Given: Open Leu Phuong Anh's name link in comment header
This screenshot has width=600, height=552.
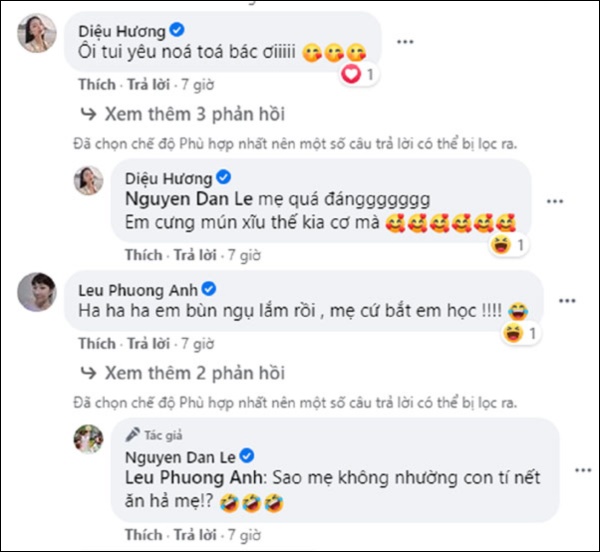Looking at the screenshot, I should [x=138, y=290].
